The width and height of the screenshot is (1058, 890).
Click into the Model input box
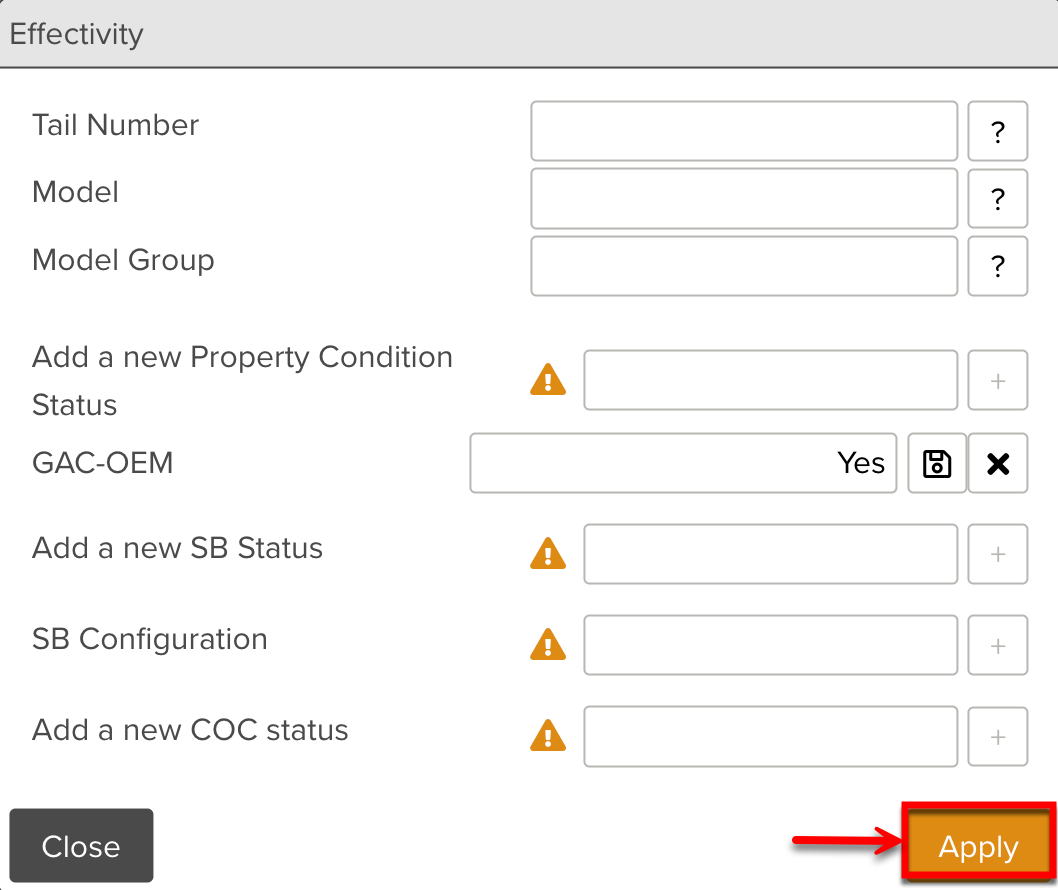pyautogui.click(x=744, y=199)
